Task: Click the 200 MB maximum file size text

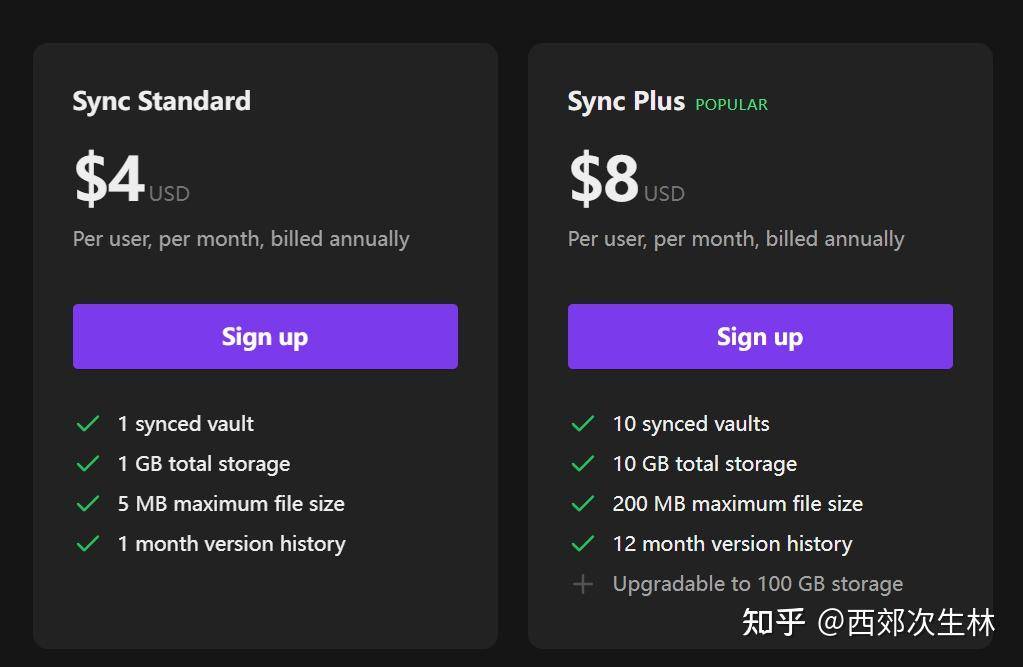Action: point(737,504)
